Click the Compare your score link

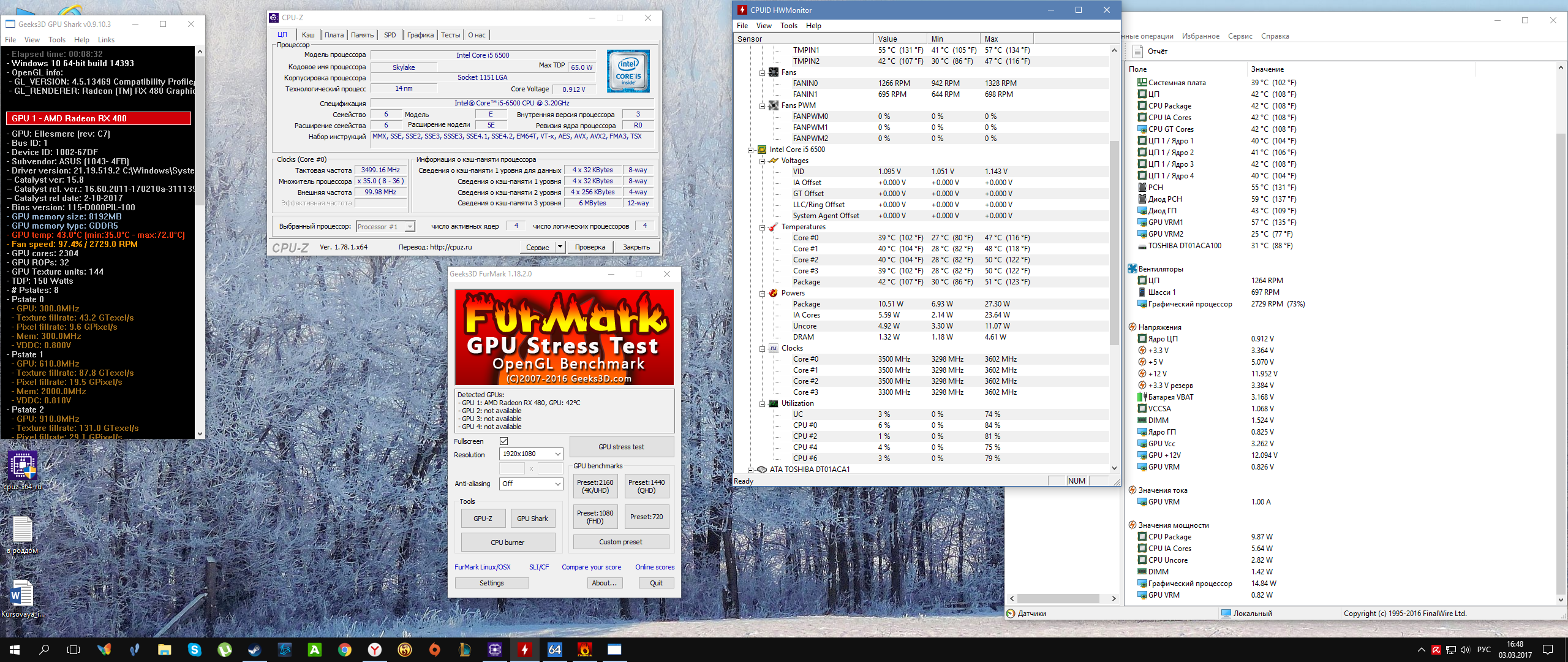click(x=591, y=567)
